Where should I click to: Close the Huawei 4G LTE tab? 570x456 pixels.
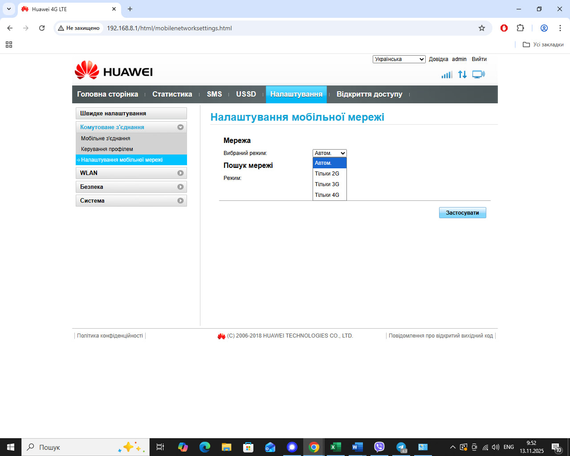[114, 9]
